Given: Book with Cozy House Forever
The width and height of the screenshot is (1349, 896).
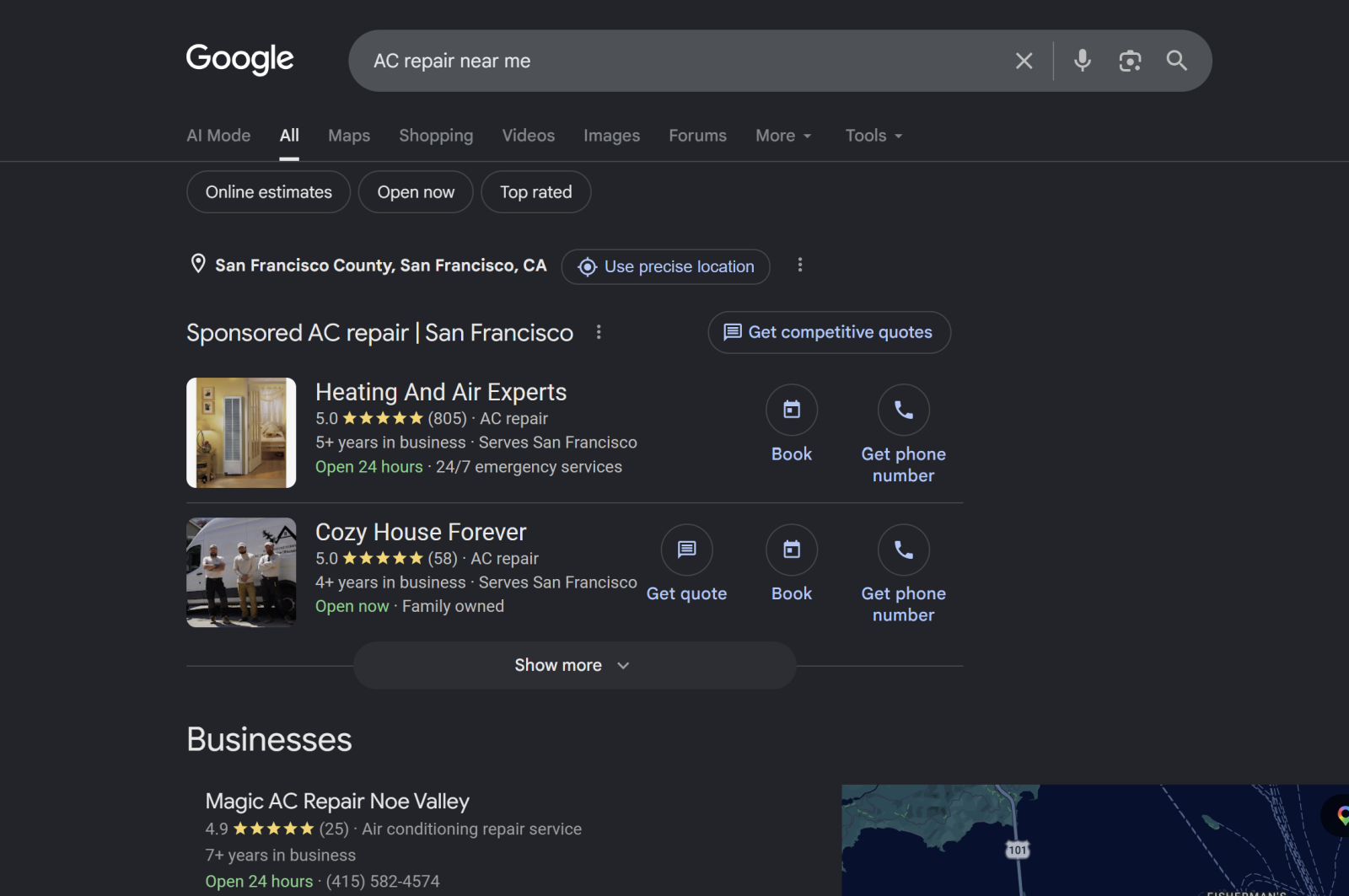Looking at the screenshot, I should [x=792, y=564].
